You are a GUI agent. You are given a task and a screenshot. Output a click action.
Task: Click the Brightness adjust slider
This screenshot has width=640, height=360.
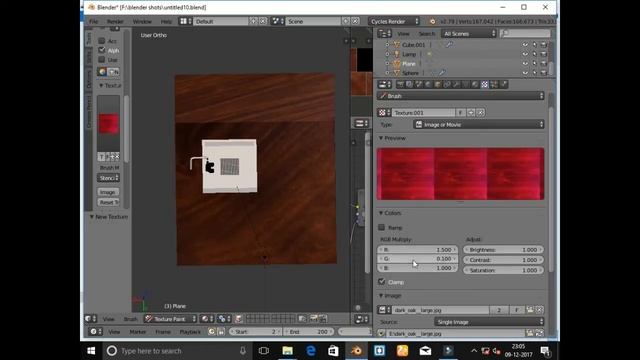click(503, 249)
